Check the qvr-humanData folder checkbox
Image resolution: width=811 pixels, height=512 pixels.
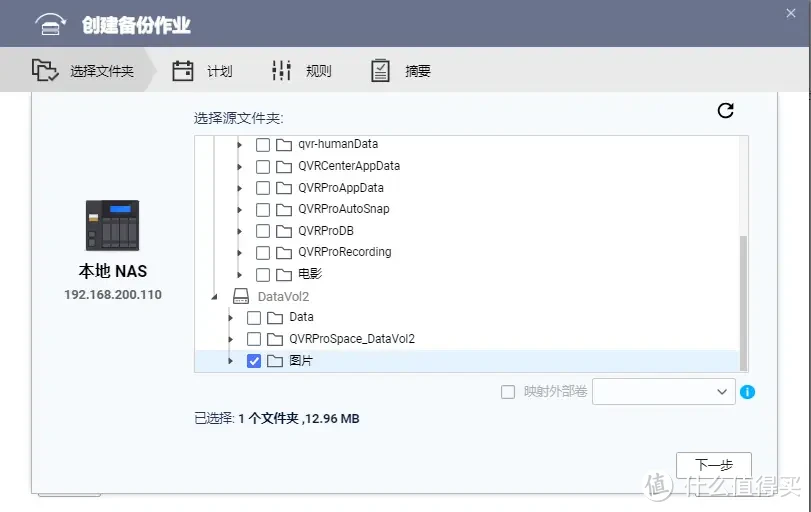[263, 144]
